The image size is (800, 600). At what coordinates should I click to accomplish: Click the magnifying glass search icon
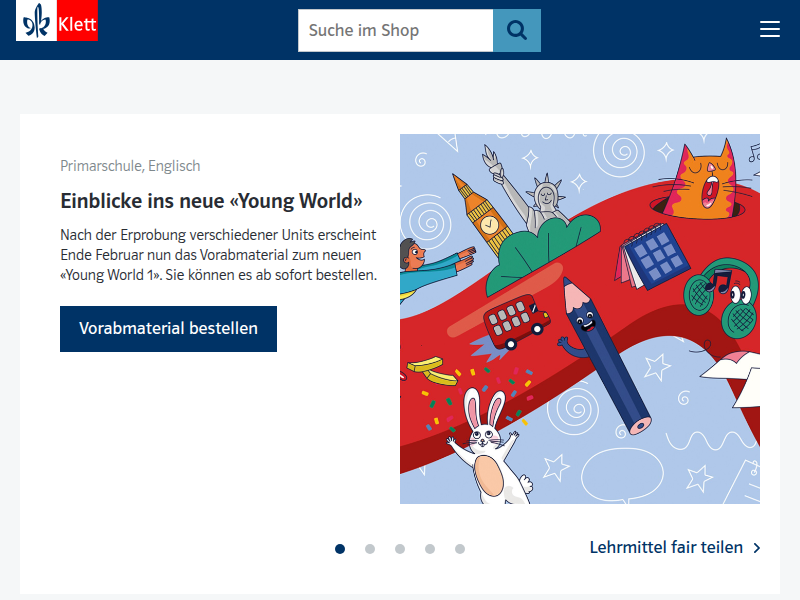516,30
